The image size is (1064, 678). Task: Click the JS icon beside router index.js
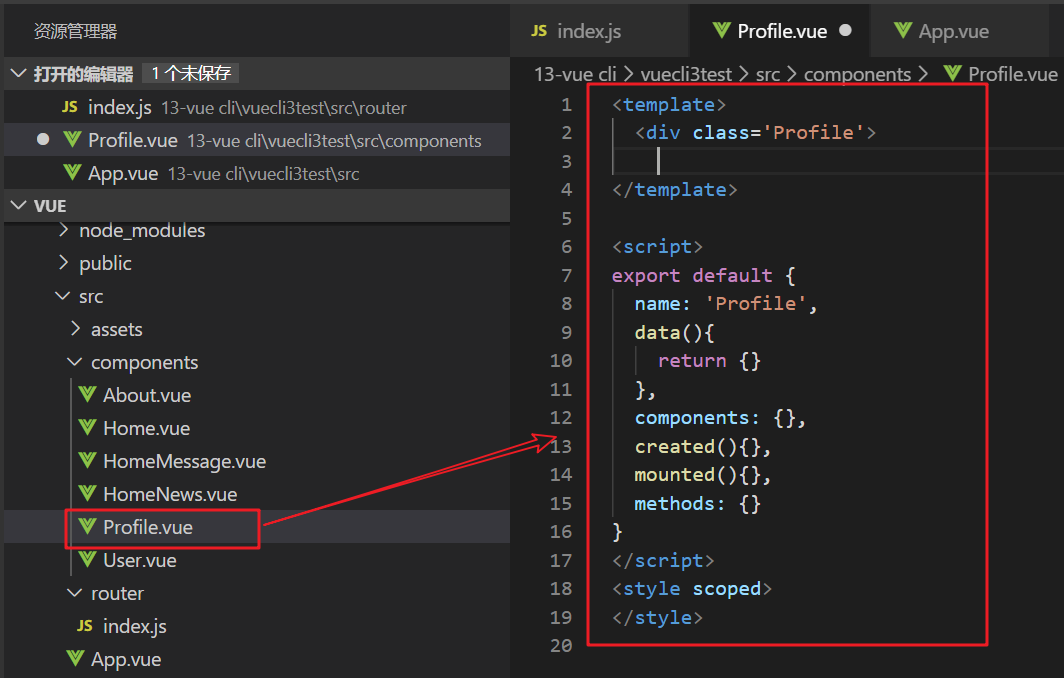point(85,626)
